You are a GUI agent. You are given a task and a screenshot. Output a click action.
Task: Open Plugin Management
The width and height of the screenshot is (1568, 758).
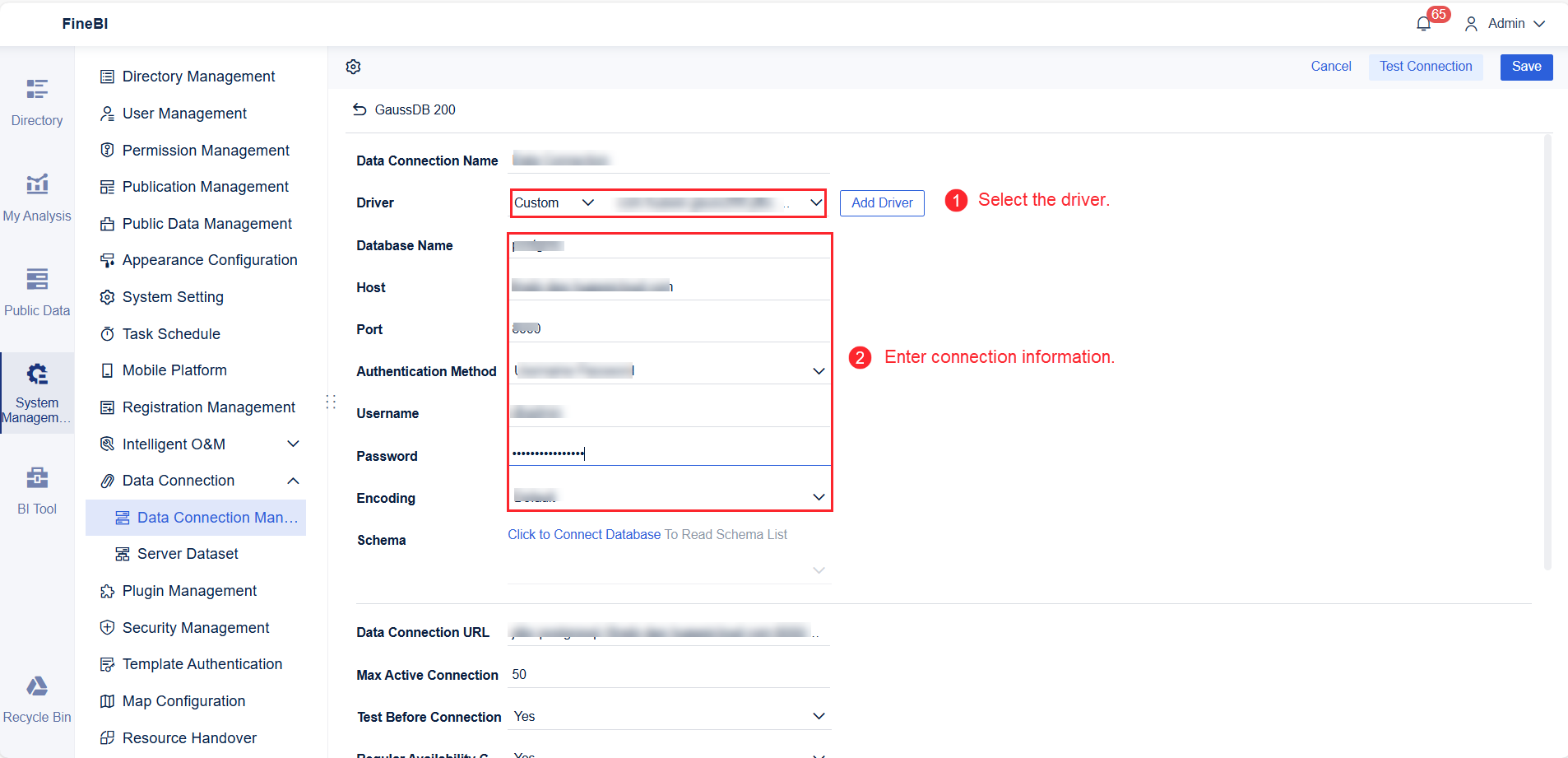tap(188, 590)
